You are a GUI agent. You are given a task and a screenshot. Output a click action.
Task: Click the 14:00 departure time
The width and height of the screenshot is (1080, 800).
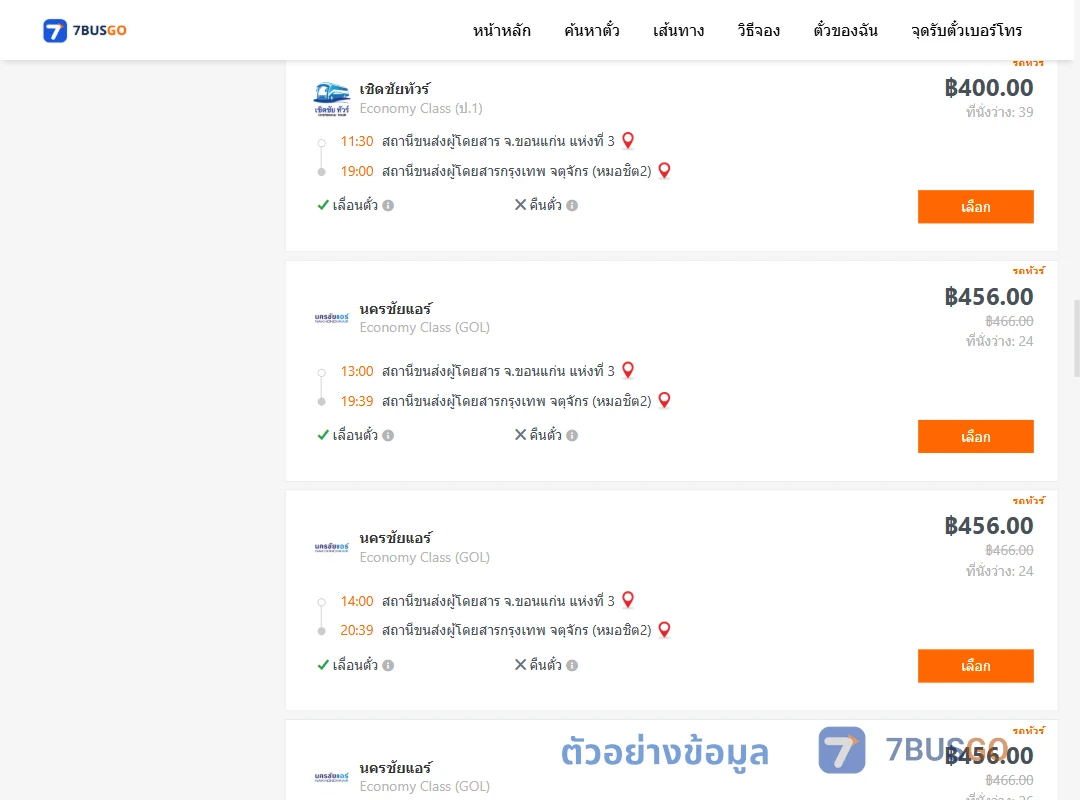[x=357, y=601]
